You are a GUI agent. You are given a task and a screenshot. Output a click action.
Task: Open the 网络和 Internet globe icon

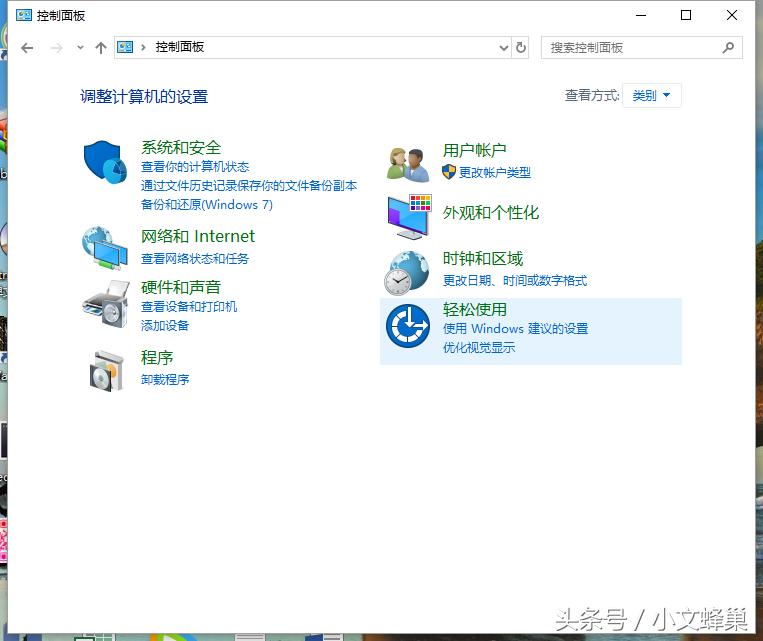click(x=105, y=248)
